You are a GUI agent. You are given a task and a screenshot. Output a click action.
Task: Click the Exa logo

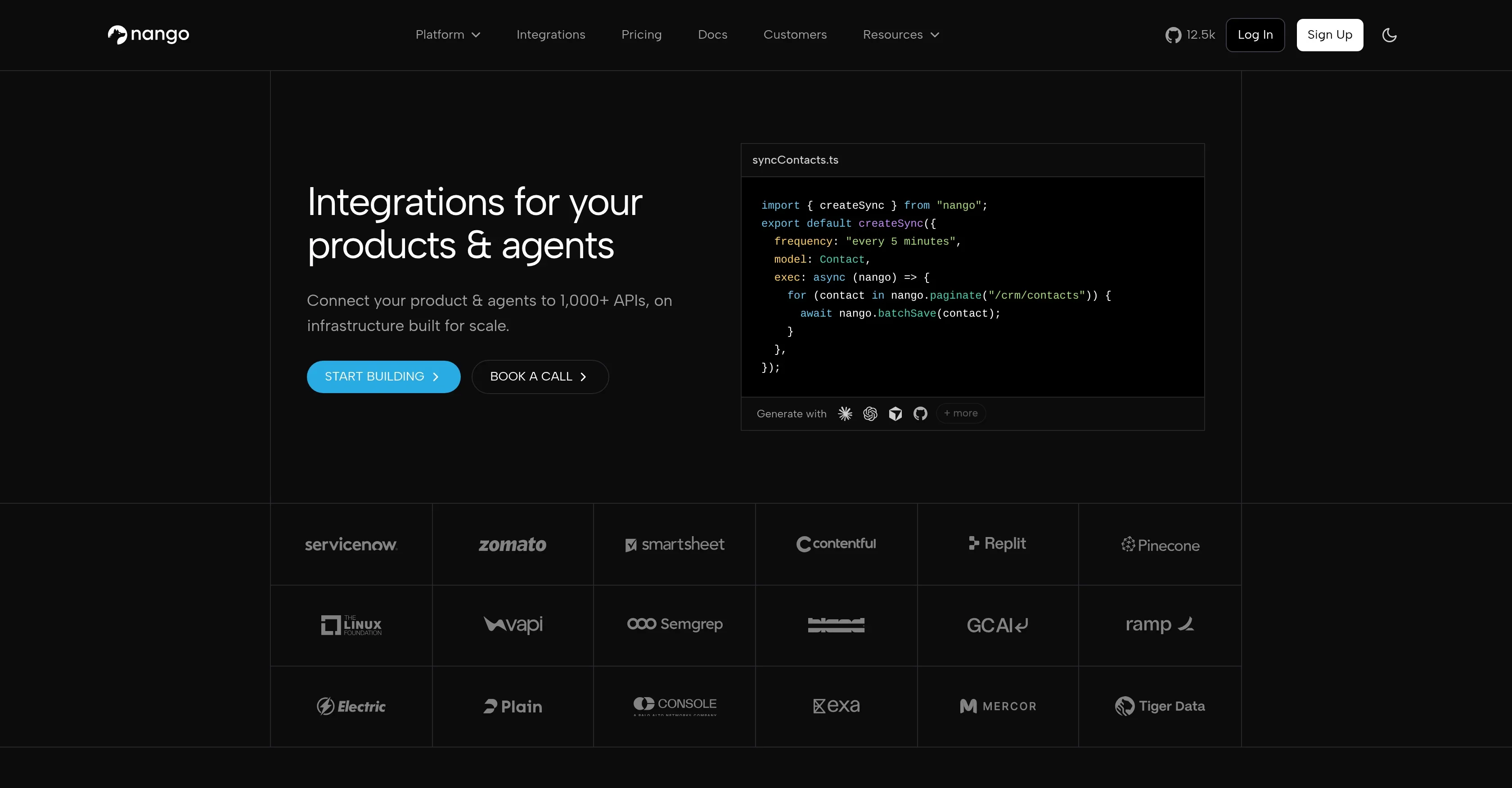pos(836,706)
